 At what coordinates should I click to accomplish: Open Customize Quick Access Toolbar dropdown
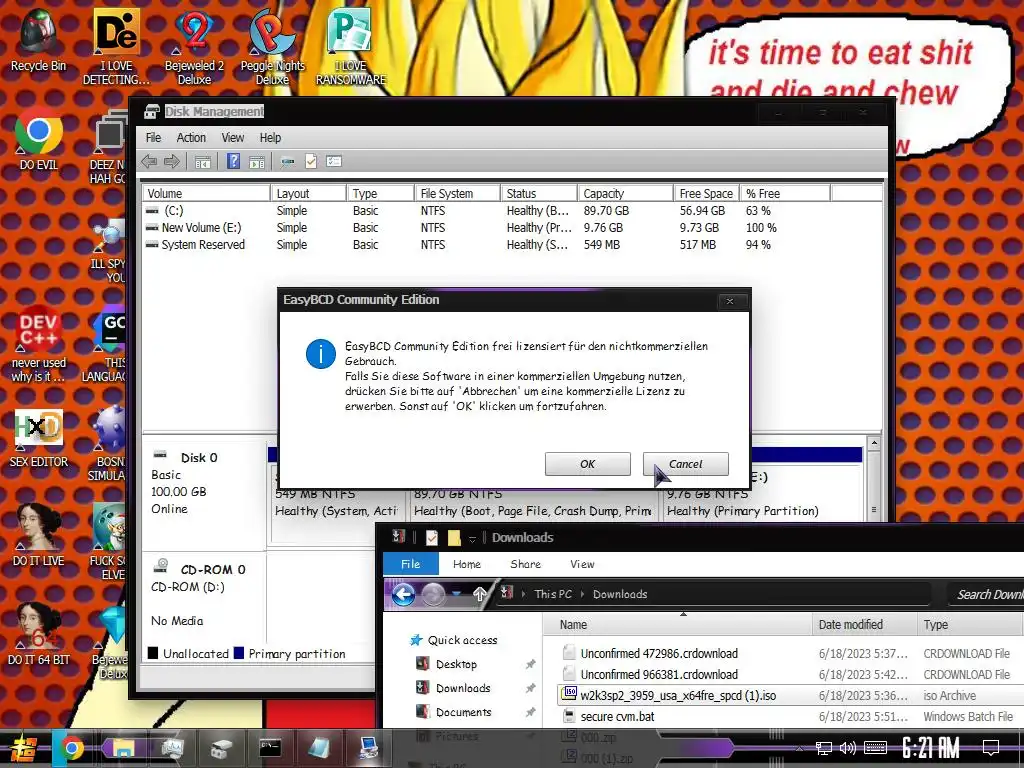(x=472, y=539)
